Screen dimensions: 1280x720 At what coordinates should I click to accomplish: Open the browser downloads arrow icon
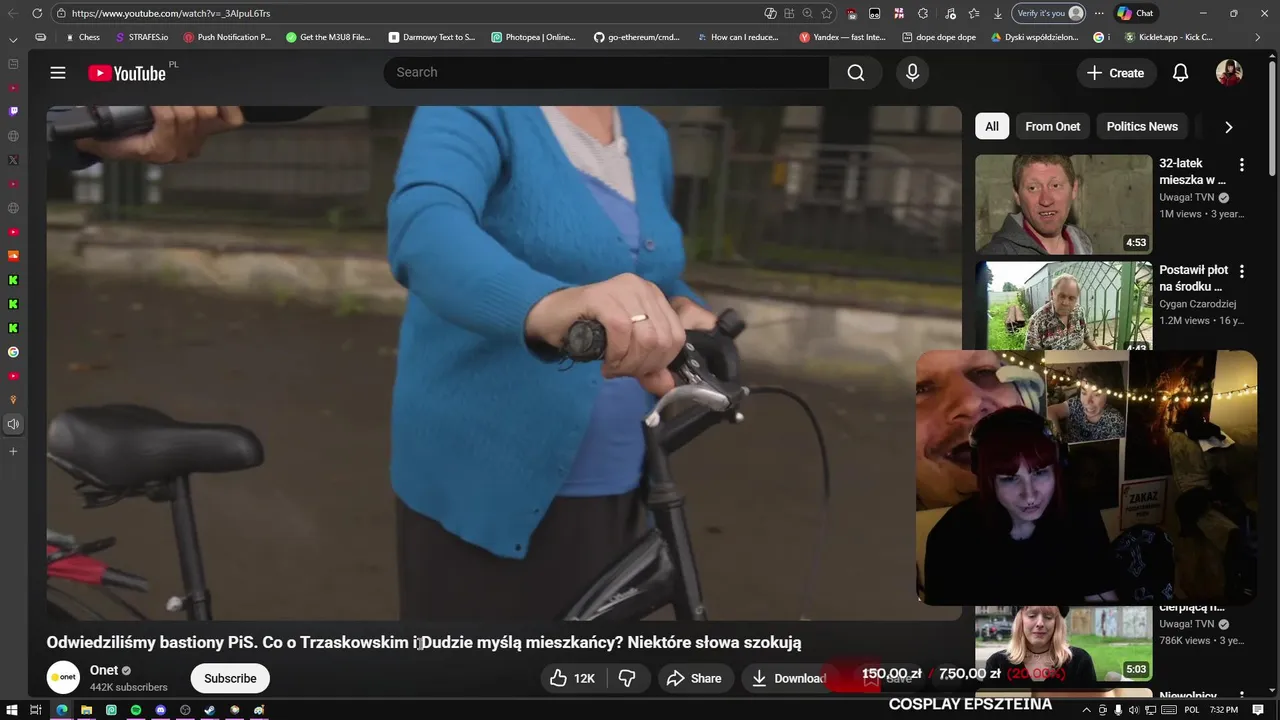(998, 13)
